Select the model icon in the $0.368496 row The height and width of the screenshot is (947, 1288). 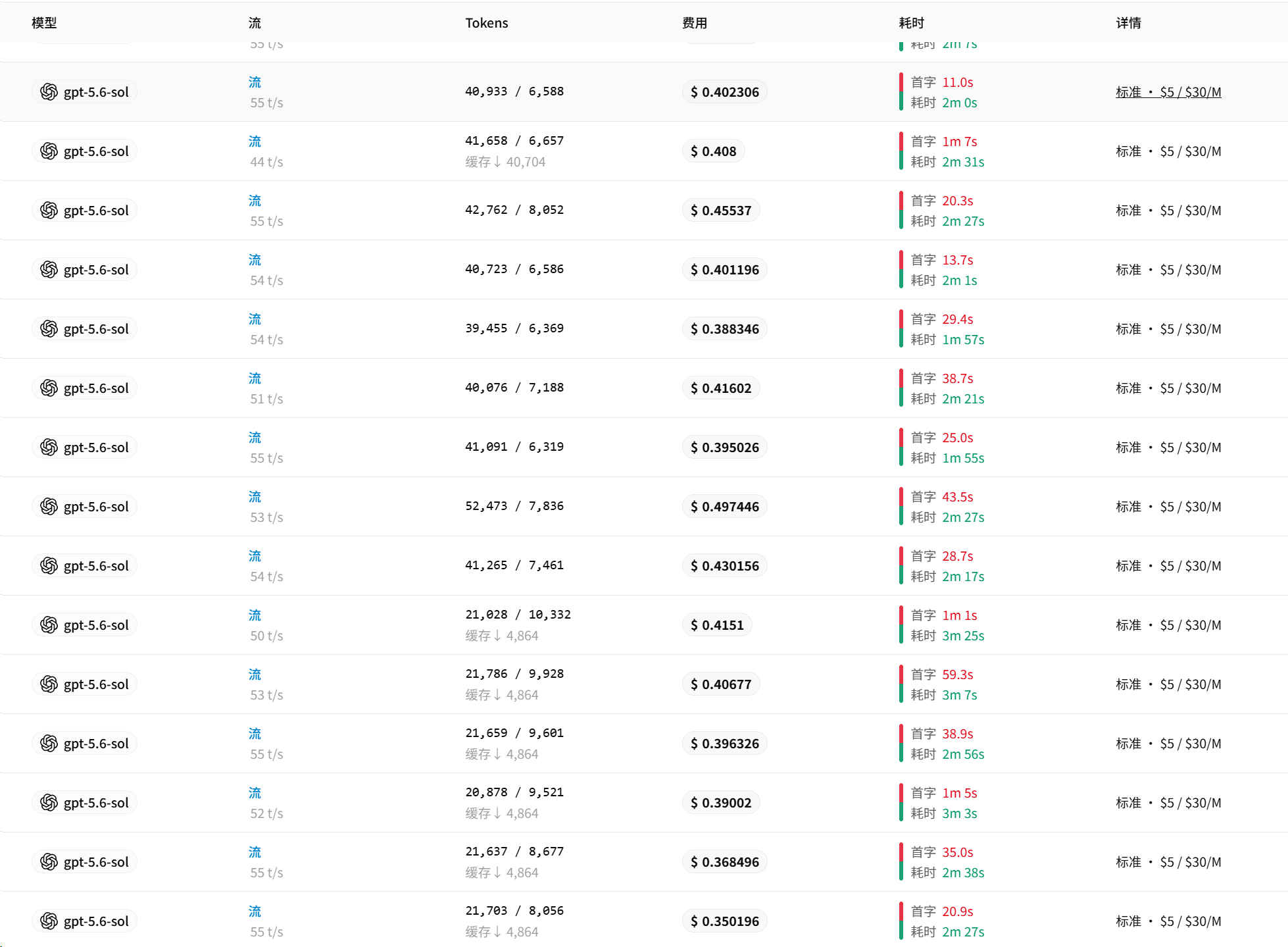pos(49,862)
